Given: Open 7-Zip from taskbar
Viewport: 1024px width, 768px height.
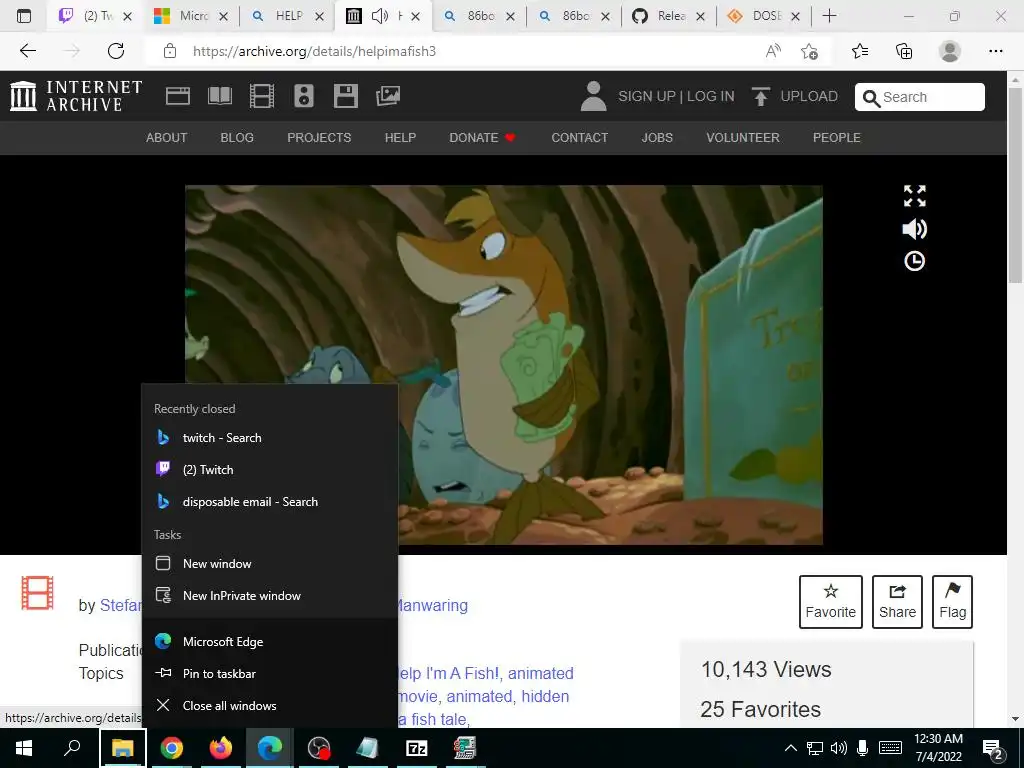Looking at the screenshot, I should (417, 748).
